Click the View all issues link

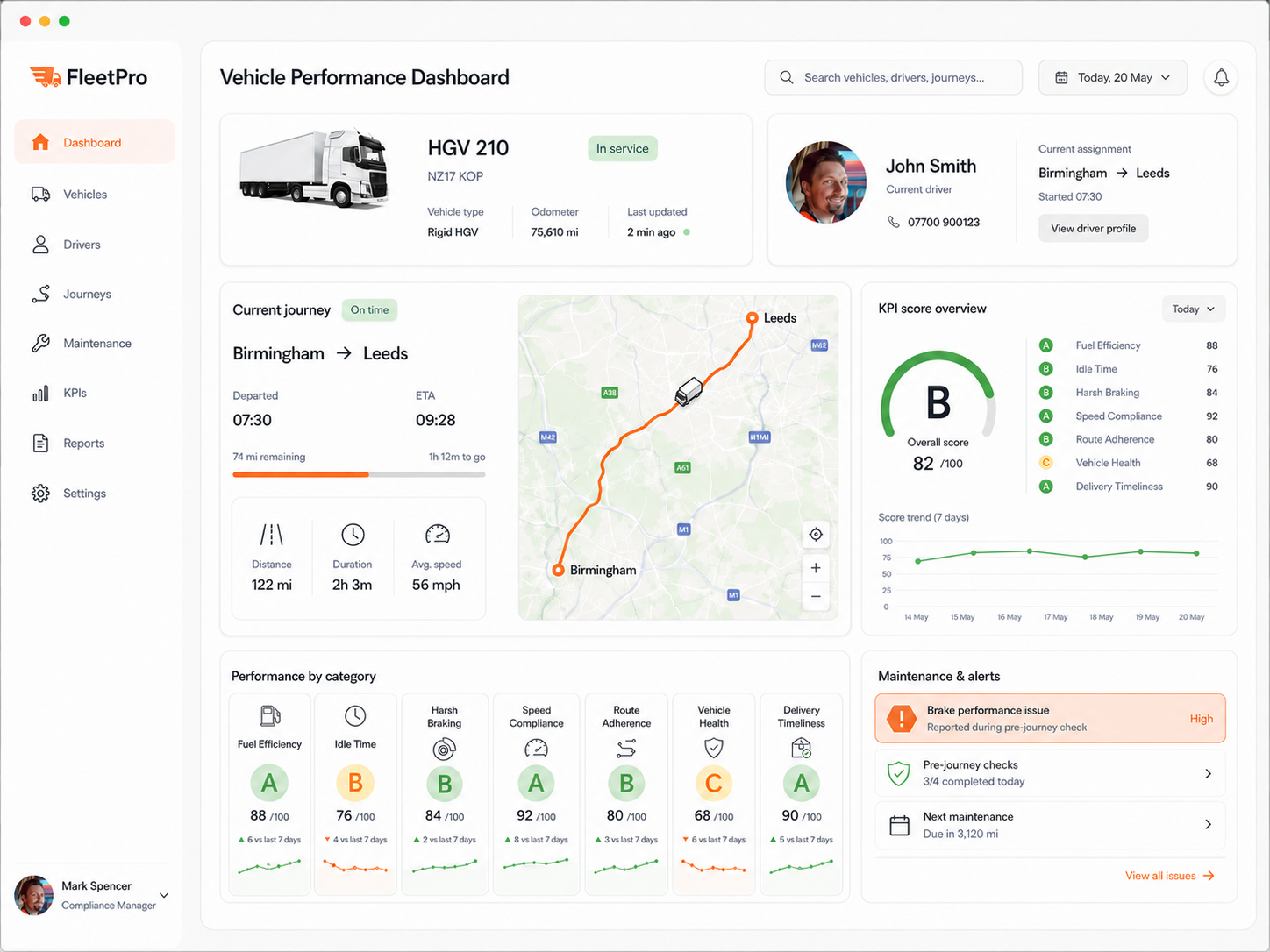click(1169, 876)
